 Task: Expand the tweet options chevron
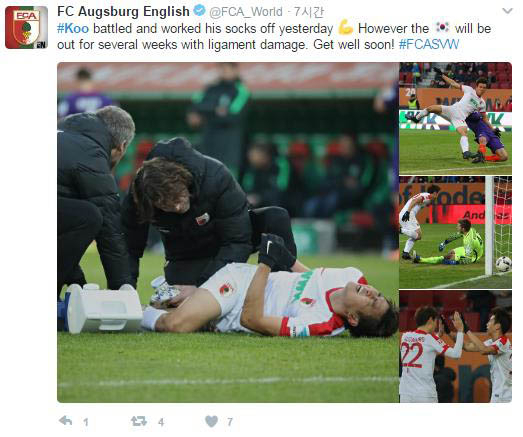coord(507,11)
